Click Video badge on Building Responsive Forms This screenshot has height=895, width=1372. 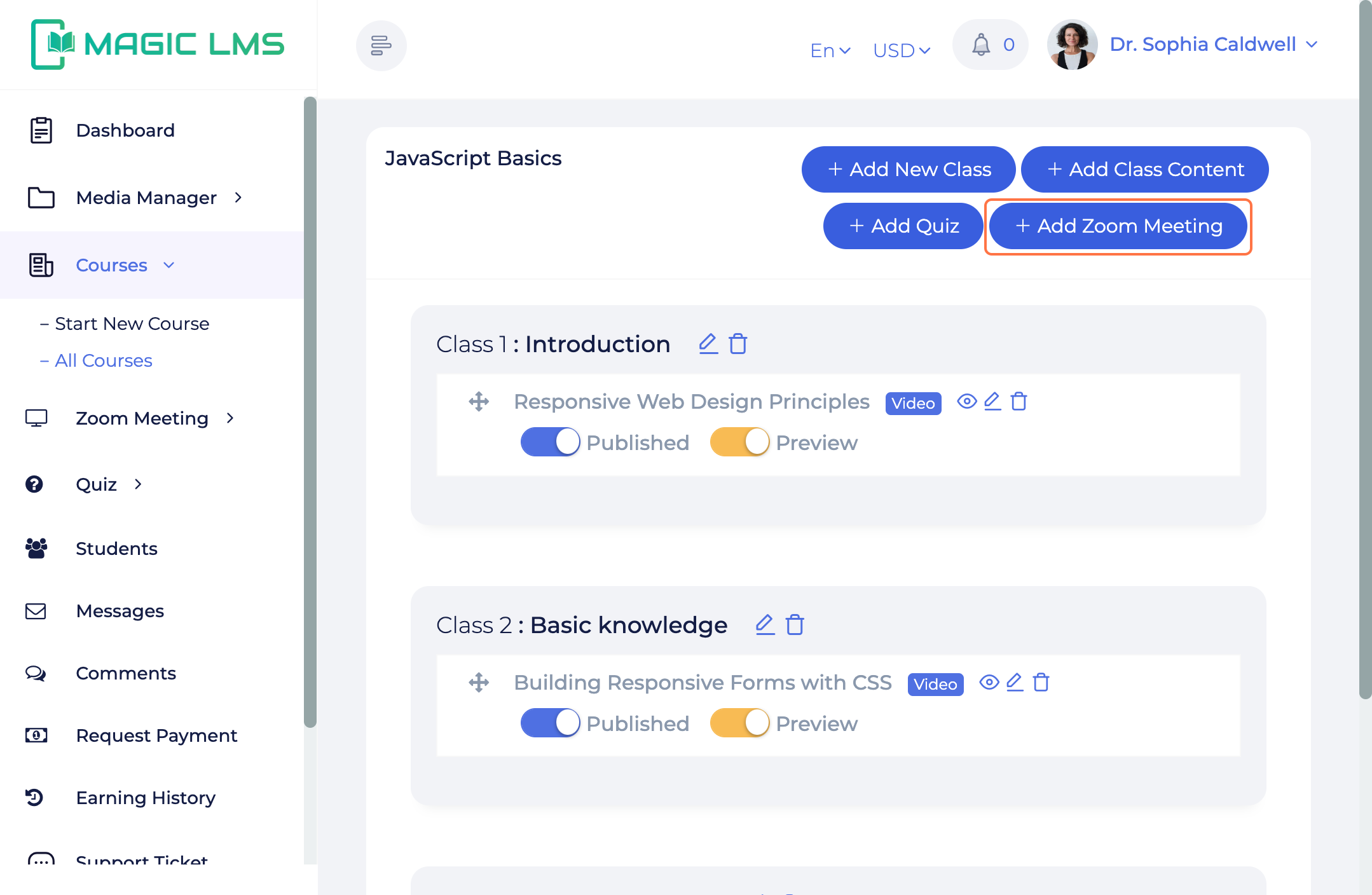pos(935,684)
